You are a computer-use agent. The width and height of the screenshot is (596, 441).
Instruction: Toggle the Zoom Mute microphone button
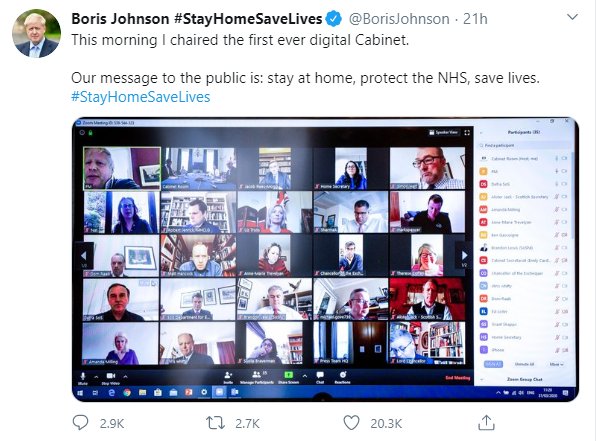click(82, 378)
